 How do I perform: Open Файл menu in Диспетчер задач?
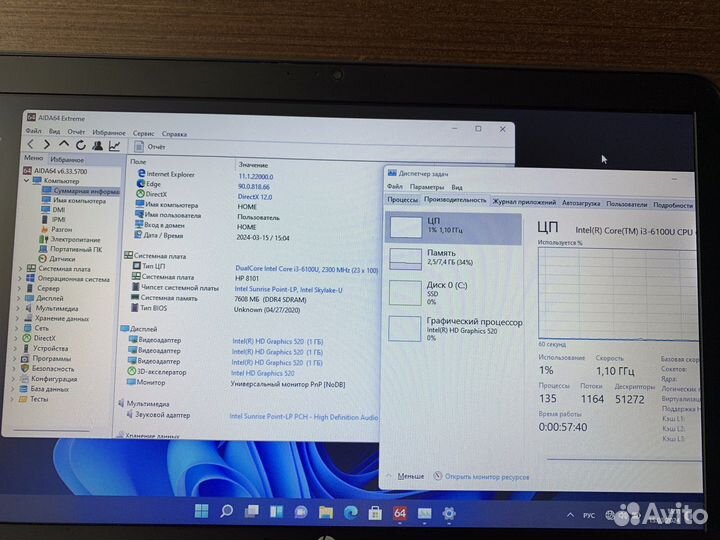(394, 186)
